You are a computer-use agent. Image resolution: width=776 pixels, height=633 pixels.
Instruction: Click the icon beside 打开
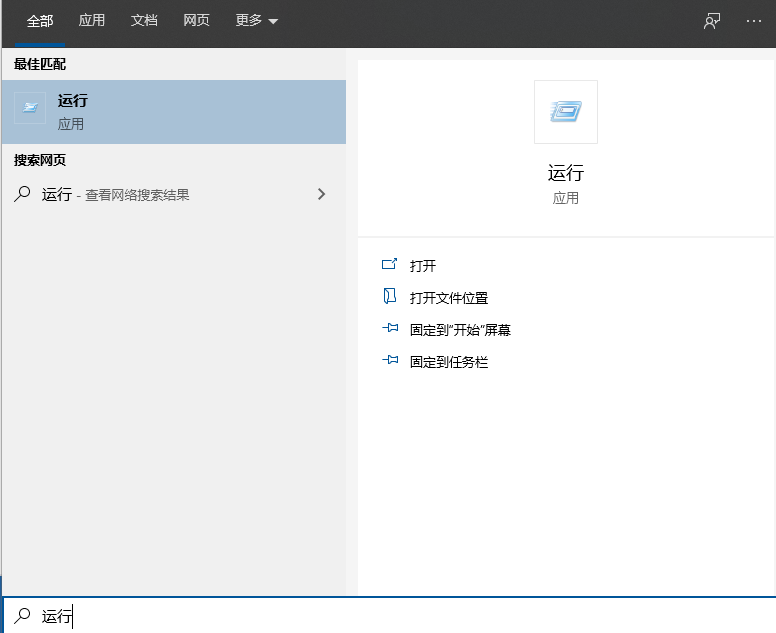390,265
